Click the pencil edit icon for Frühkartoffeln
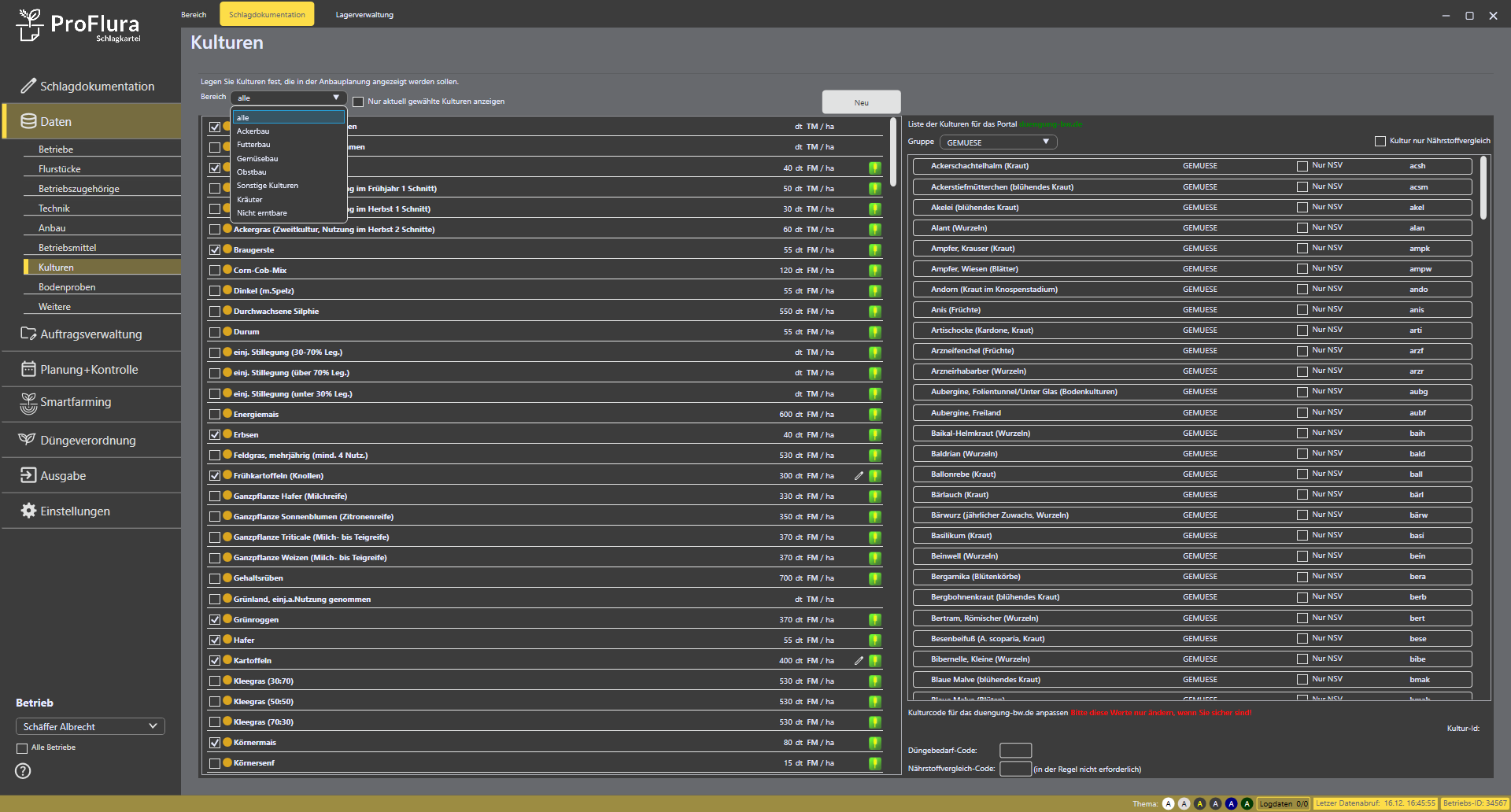 (859, 476)
